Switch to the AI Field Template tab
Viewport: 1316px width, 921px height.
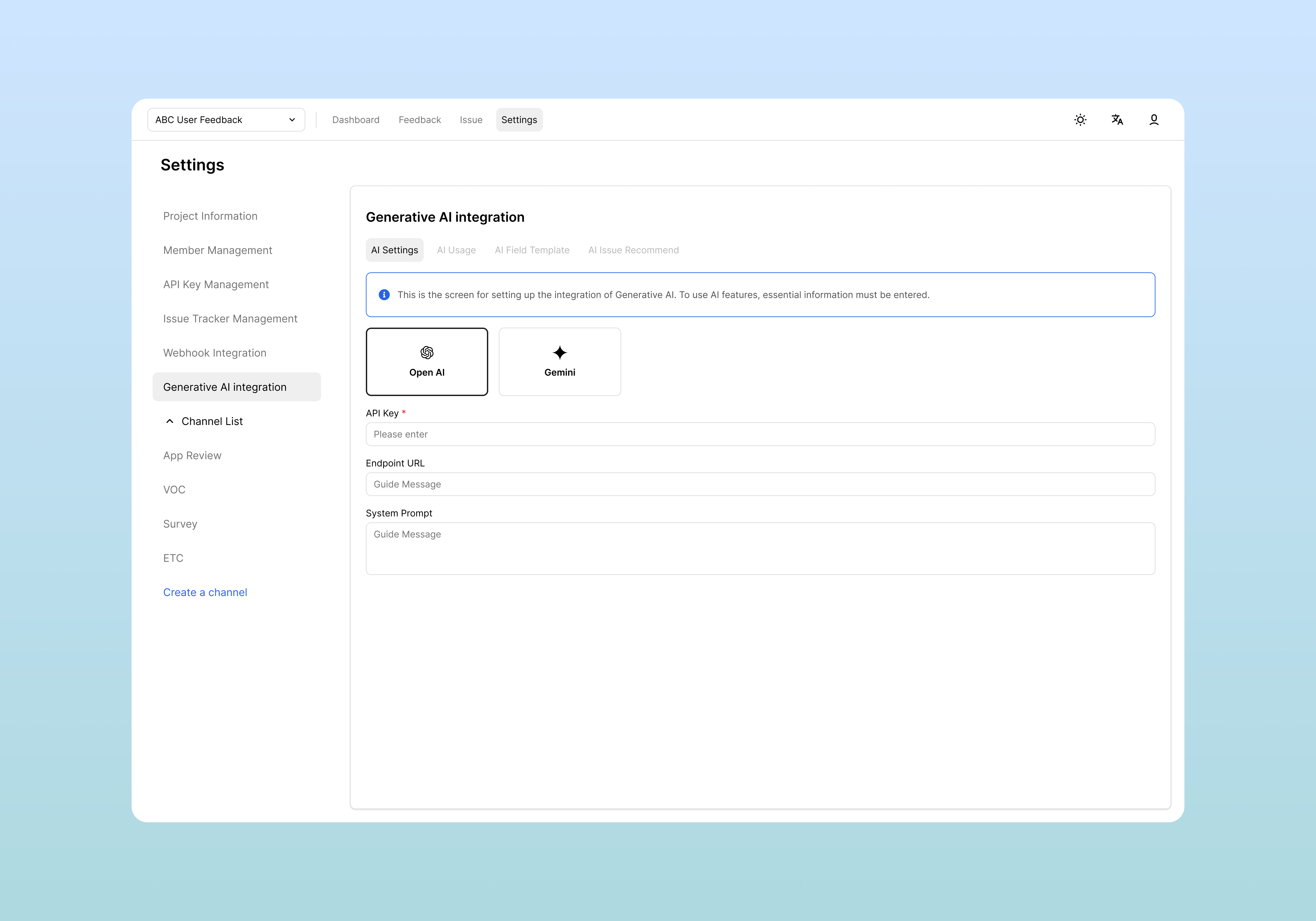[x=532, y=250]
